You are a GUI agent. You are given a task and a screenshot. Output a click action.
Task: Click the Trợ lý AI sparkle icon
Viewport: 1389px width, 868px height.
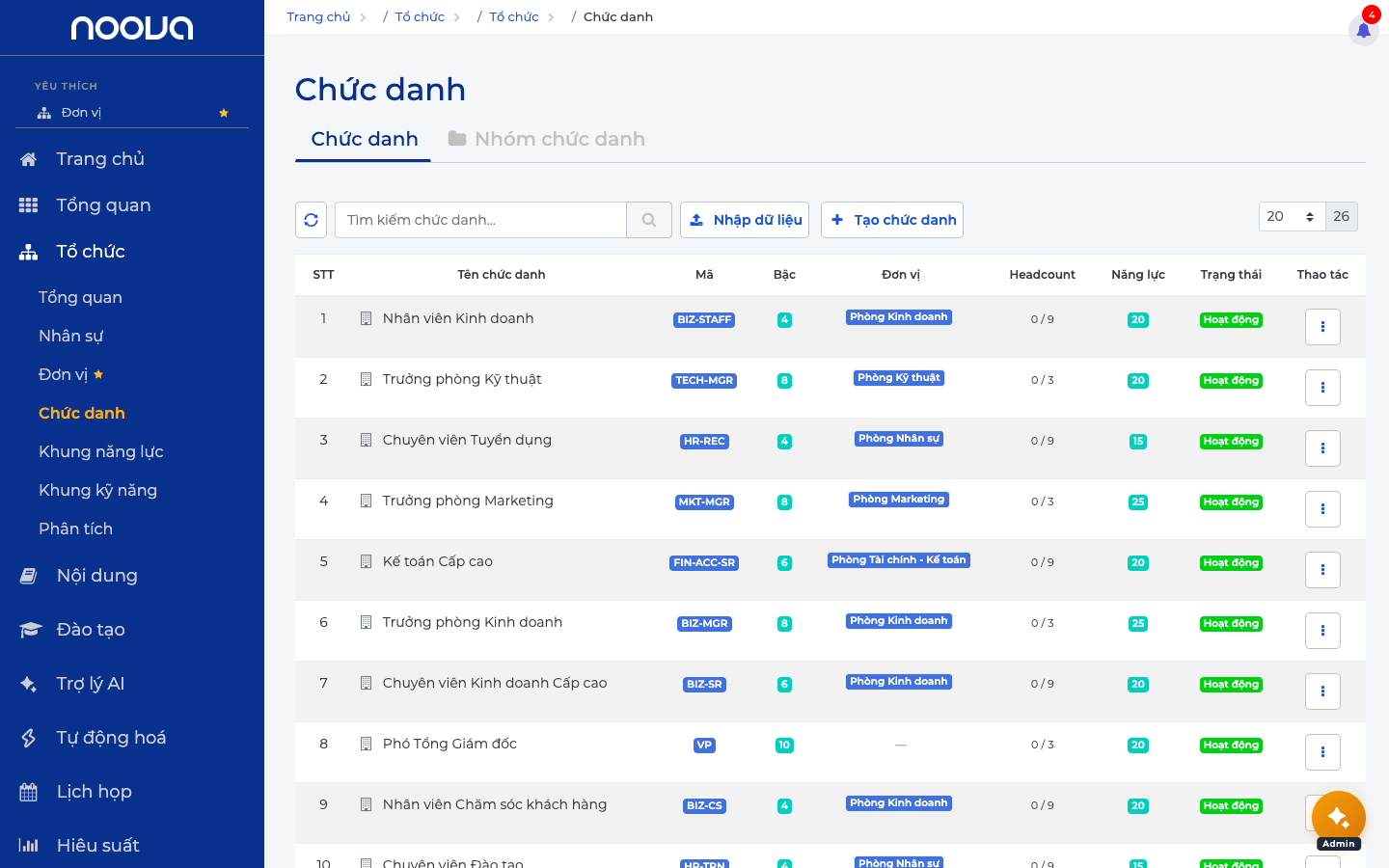pyautogui.click(x=29, y=684)
